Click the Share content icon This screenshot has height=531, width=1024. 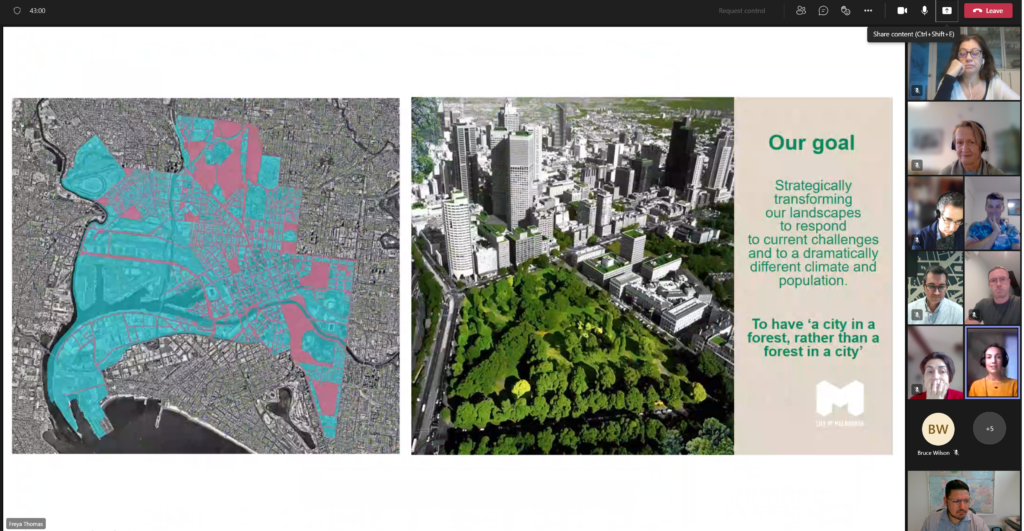(x=946, y=11)
